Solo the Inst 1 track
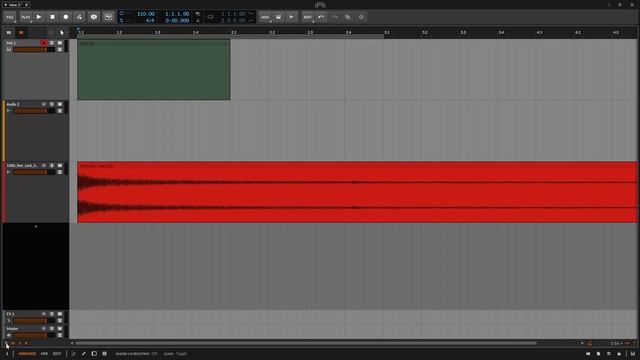Screen dimensions: 640x360 pyautogui.click(x=52, y=43)
